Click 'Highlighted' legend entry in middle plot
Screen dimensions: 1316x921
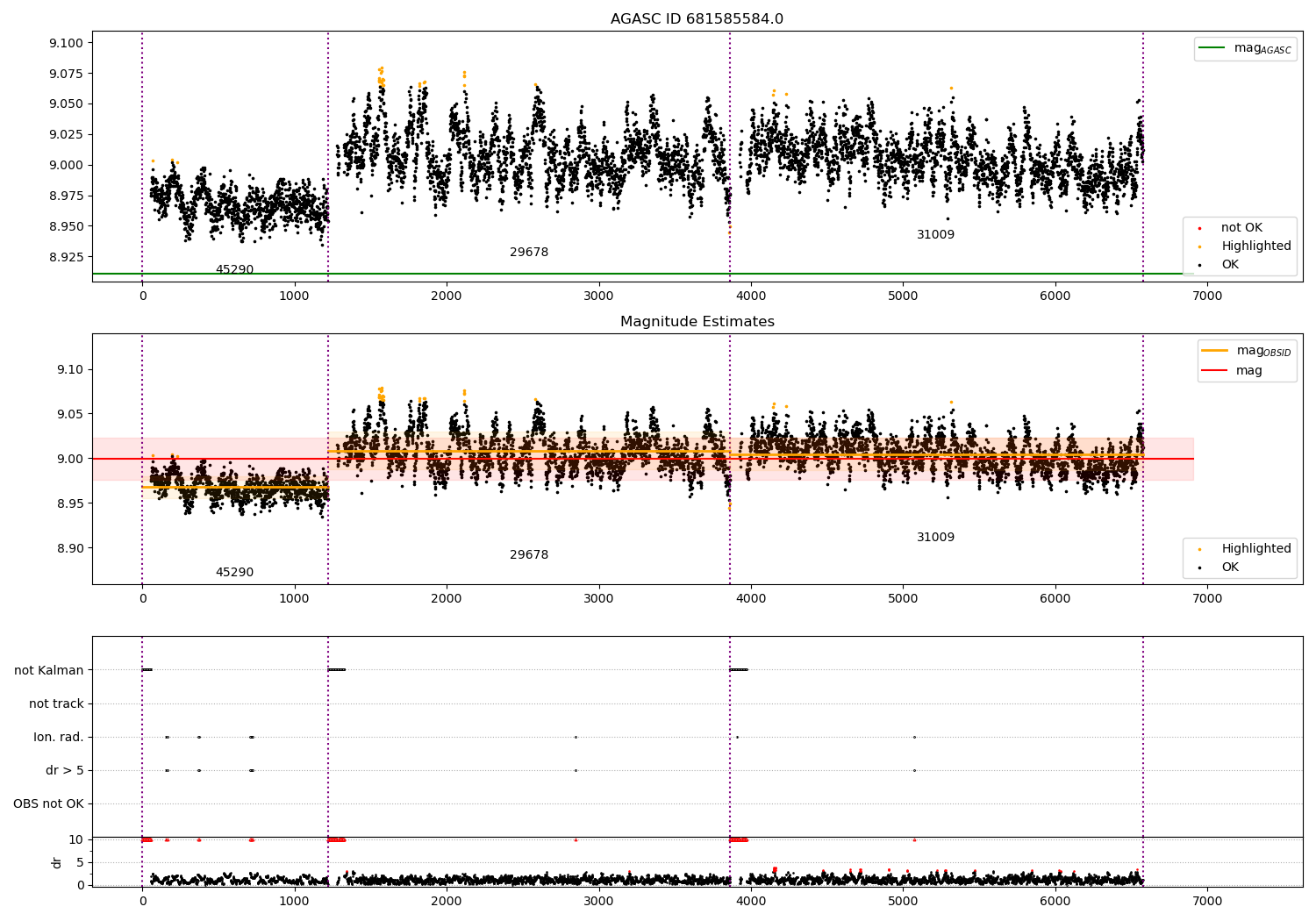tap(1255, 549)
